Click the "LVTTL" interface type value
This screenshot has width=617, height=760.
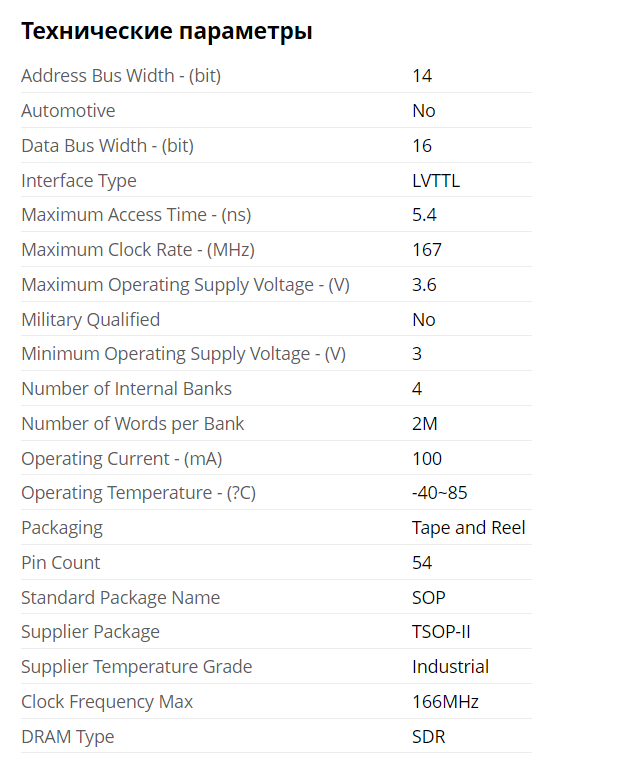[x=436, y=181]
